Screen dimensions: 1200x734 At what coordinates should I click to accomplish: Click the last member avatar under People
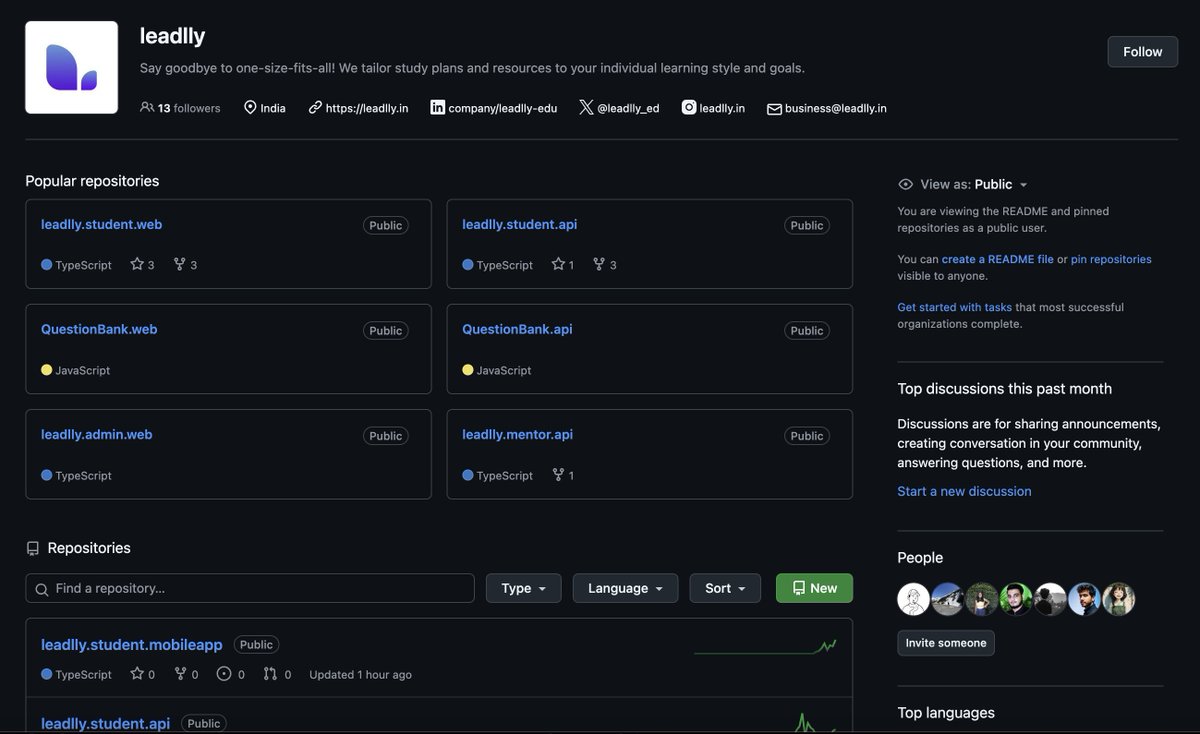(1119, 599)
